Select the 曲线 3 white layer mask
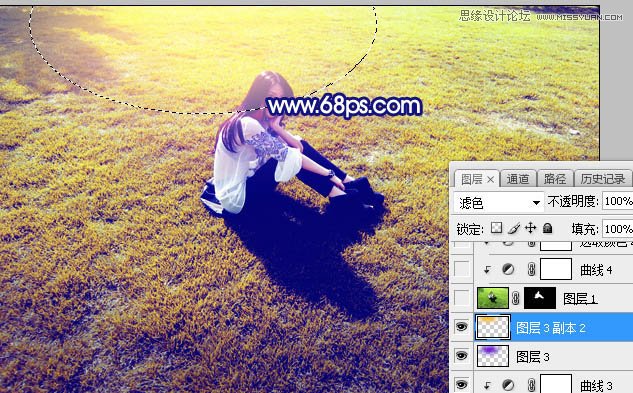The image size is (633, 393). coord(556,384)
